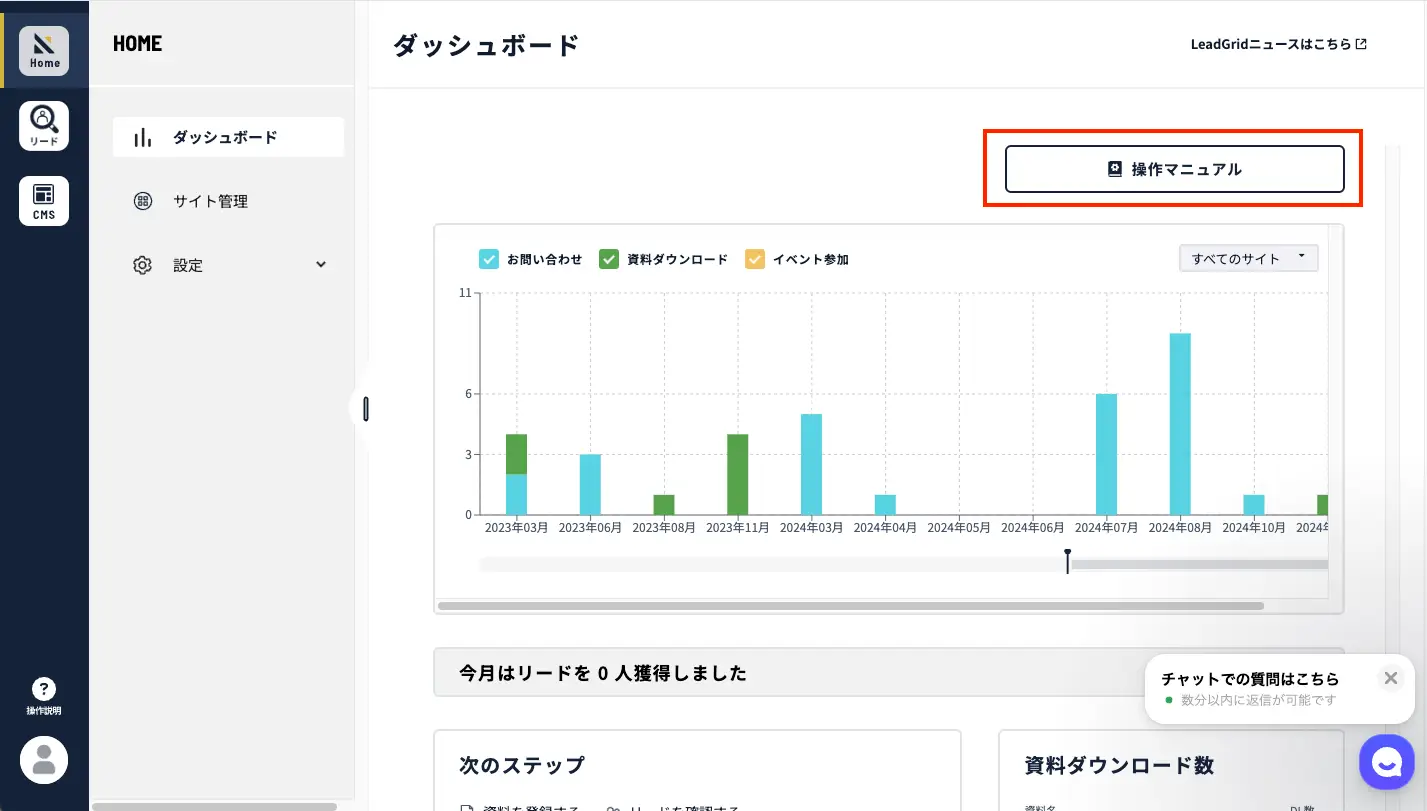Open the chat widget bubble

(x=1387, y=763)
